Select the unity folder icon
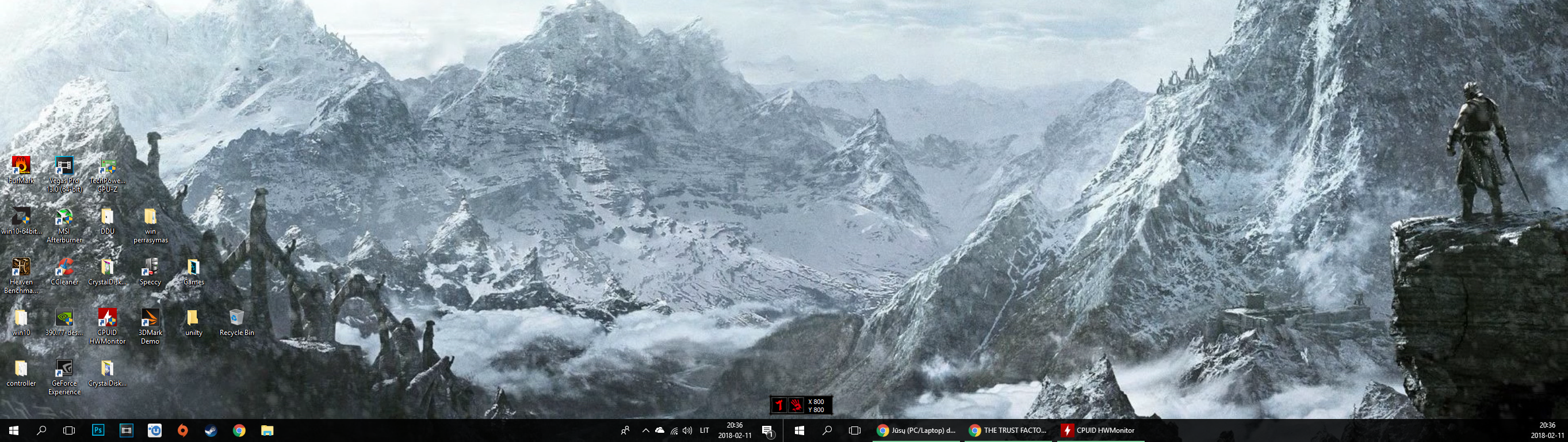The image size is (1568, 442). (x=194, y=322)
